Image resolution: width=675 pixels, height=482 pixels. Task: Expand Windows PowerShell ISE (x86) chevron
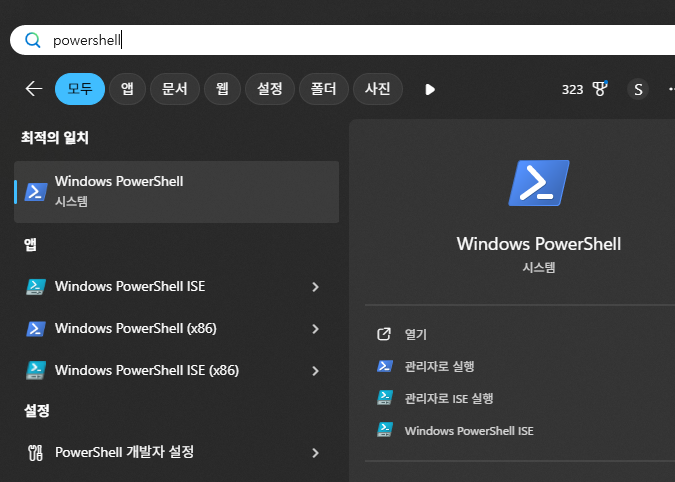click(x=316, y=371)
